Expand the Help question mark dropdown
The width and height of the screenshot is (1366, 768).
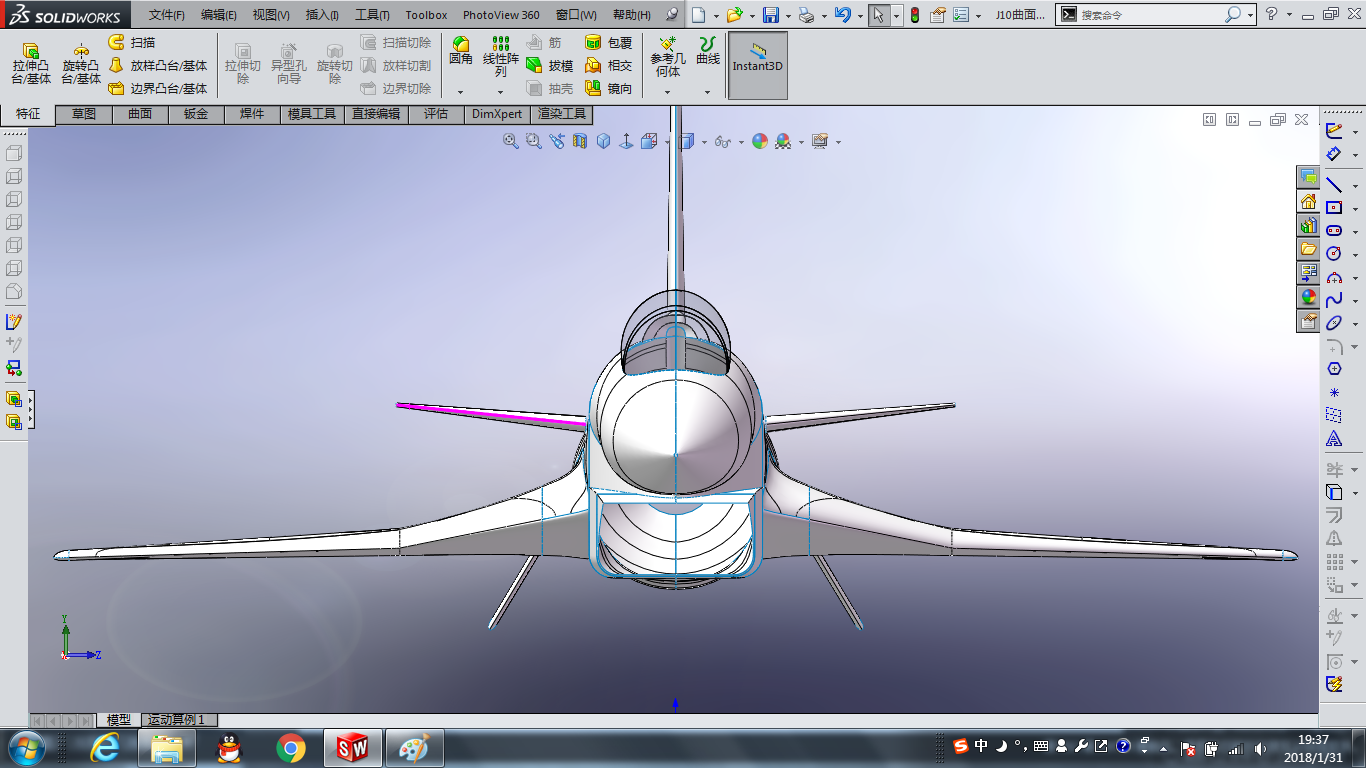(1288, 15)
